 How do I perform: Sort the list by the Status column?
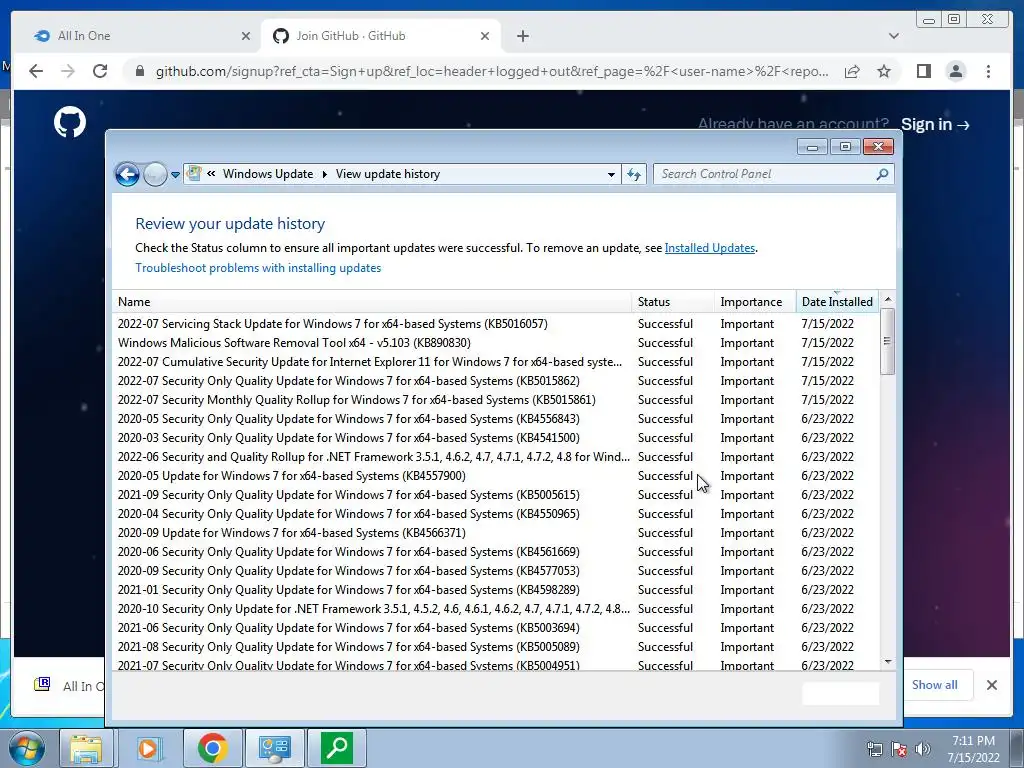point(673,302)
